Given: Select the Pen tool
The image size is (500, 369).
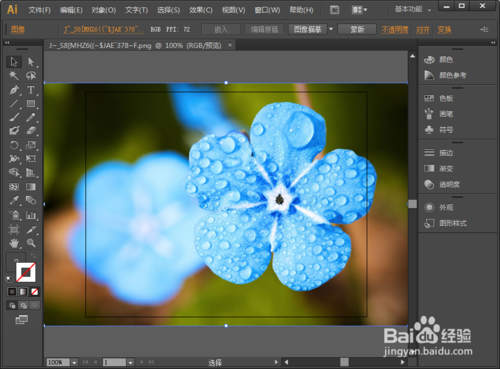Looking at the screenshot, I should (14, 90).
